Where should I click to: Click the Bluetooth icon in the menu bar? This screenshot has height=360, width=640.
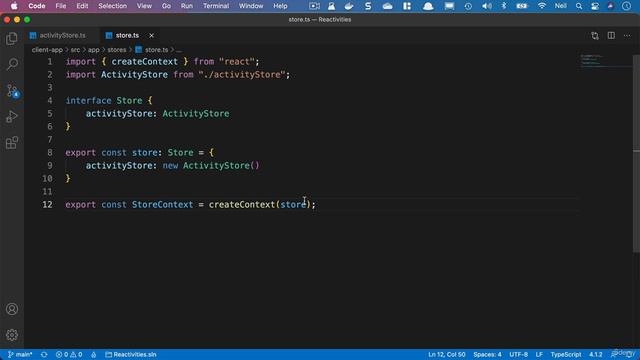coord(504,6)
